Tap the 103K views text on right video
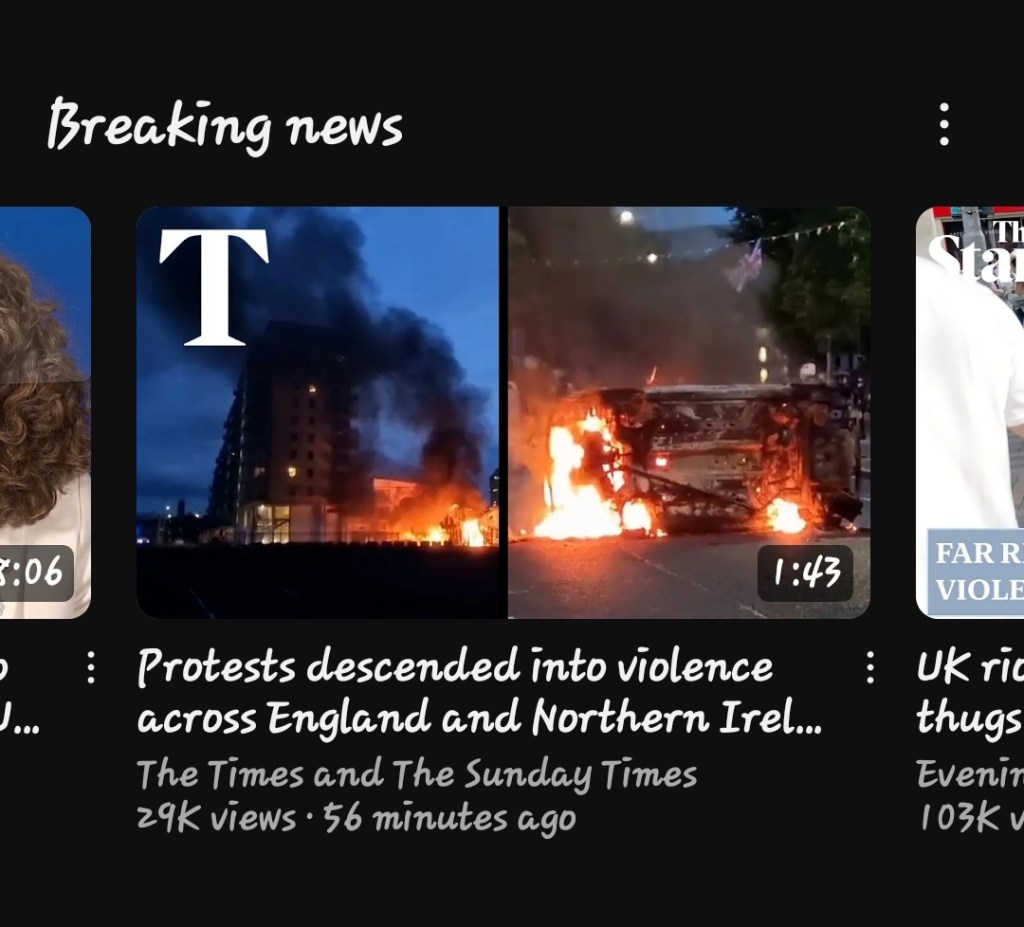The image size is (1024, 927). 970,818
